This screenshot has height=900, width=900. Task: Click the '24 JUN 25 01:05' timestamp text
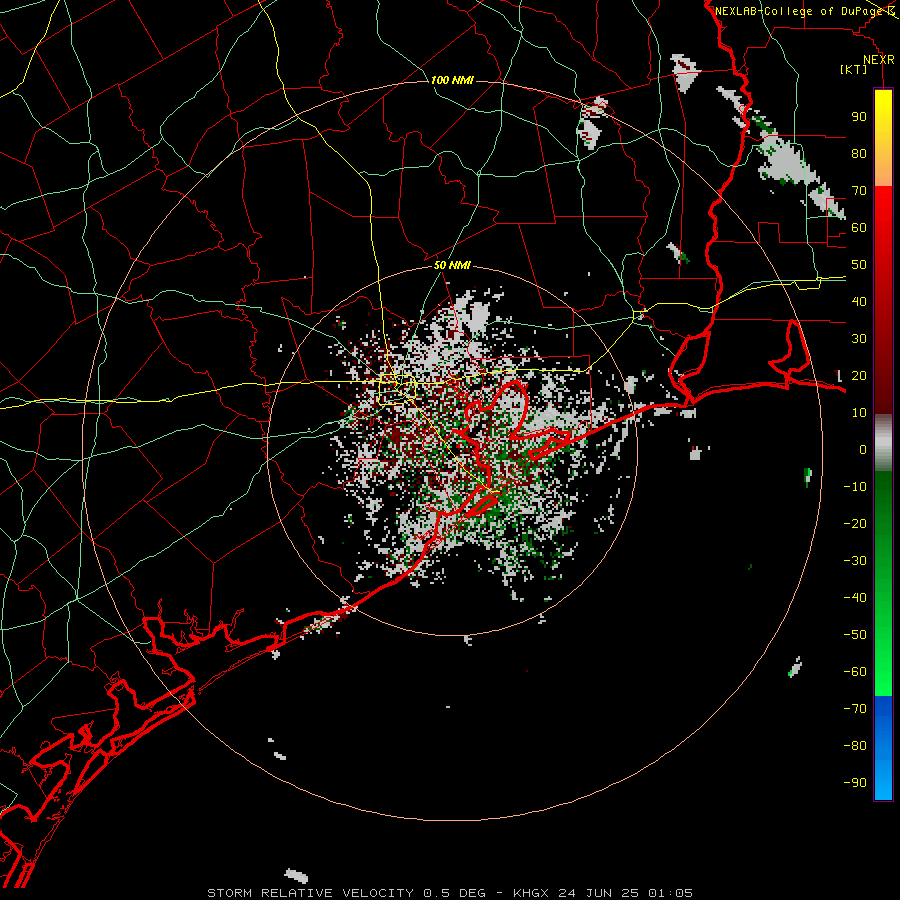click(625, 893)
